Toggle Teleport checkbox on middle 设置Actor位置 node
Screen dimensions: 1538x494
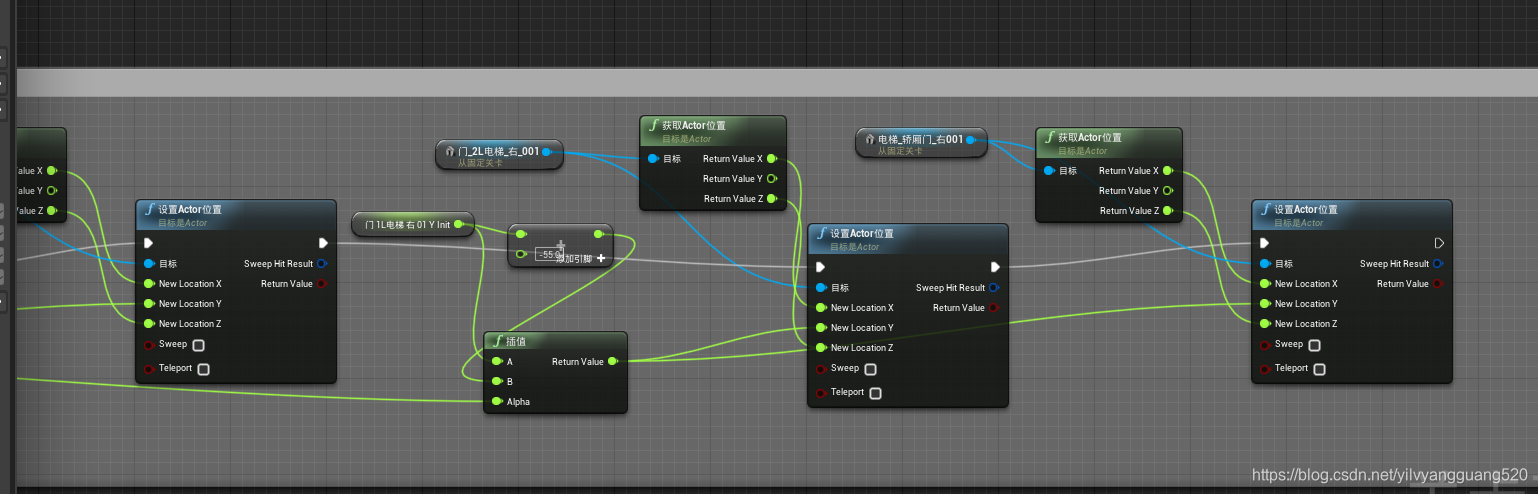pos(875,393)
